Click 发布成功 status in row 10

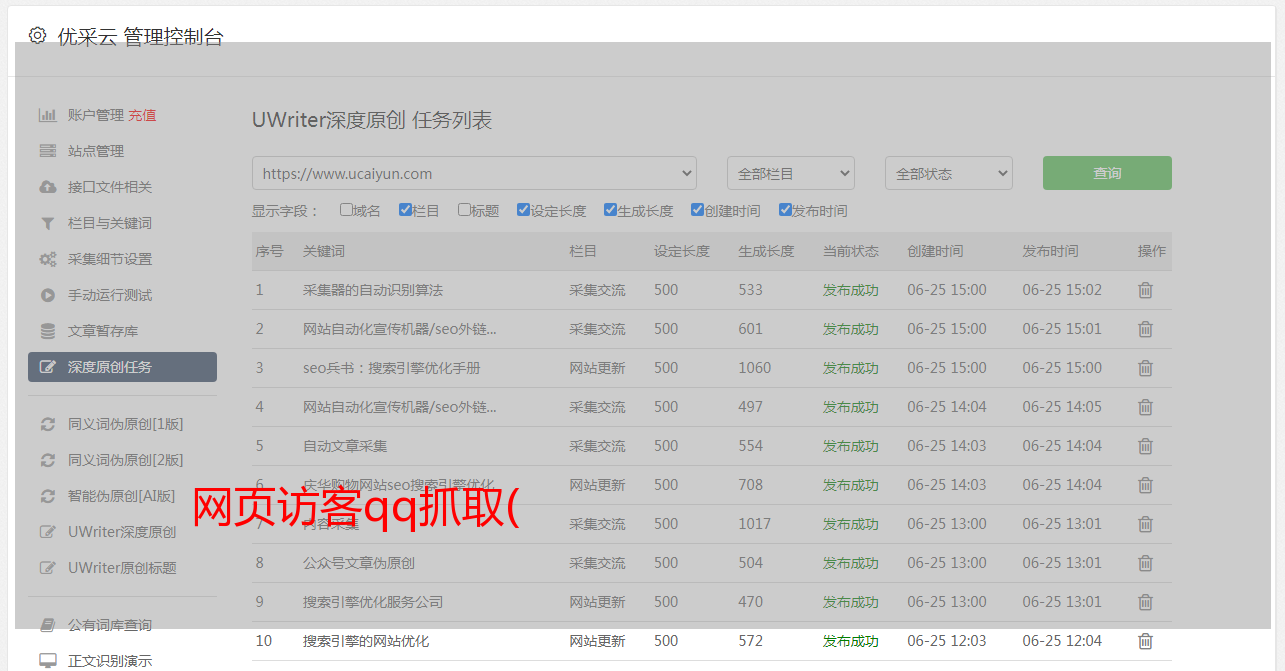tap(851, 641)
